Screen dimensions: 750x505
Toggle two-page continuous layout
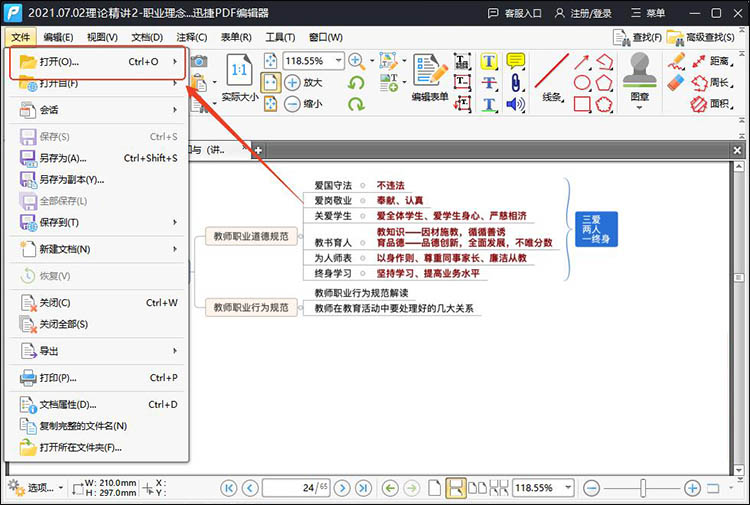click(498, 488)
